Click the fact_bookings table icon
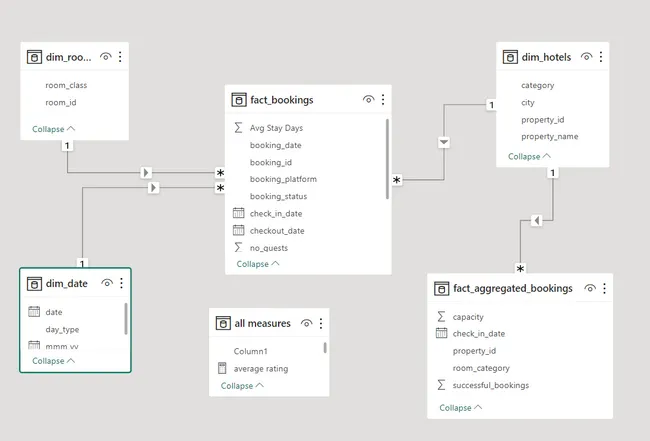The height and width of the screenshot is (441, 650). coord(239,100)
